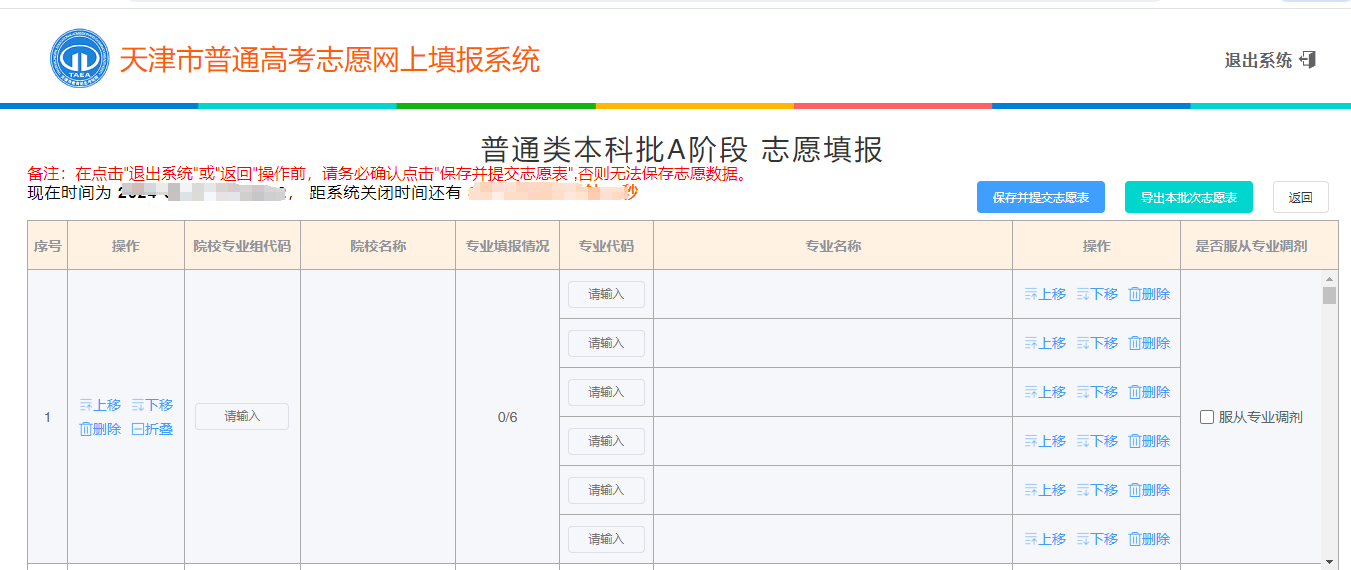Click the 序号 column header

[47, 246]
